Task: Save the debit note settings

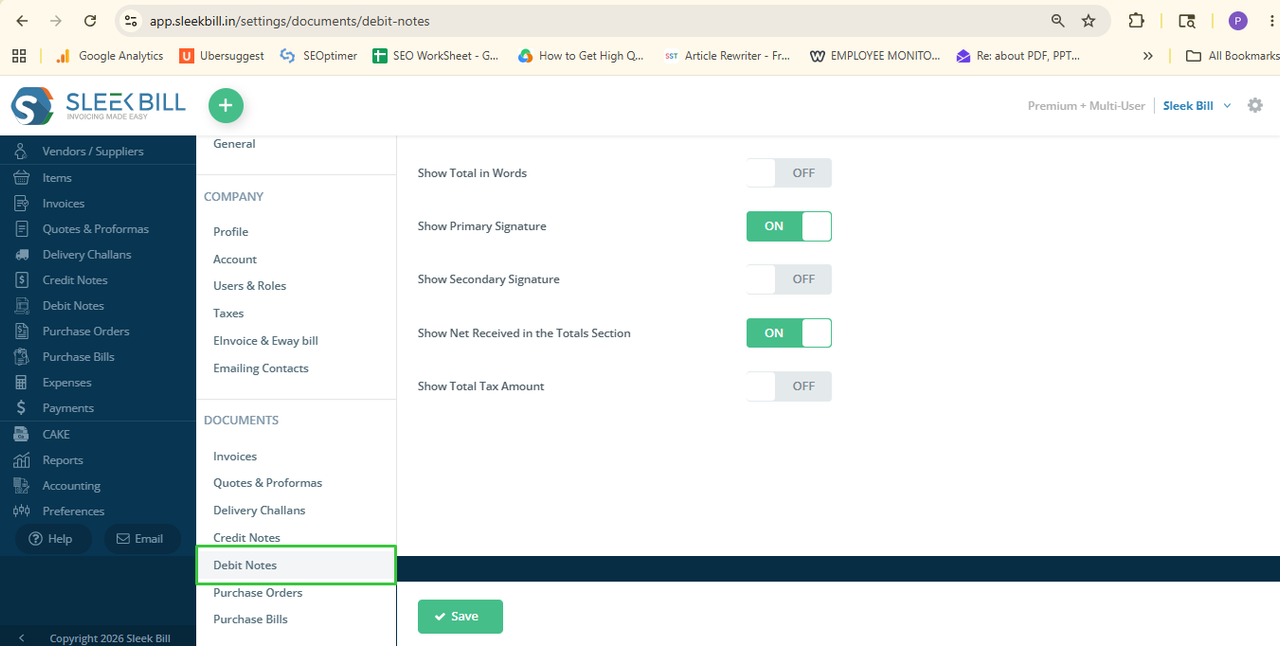Action: point(460,617)
